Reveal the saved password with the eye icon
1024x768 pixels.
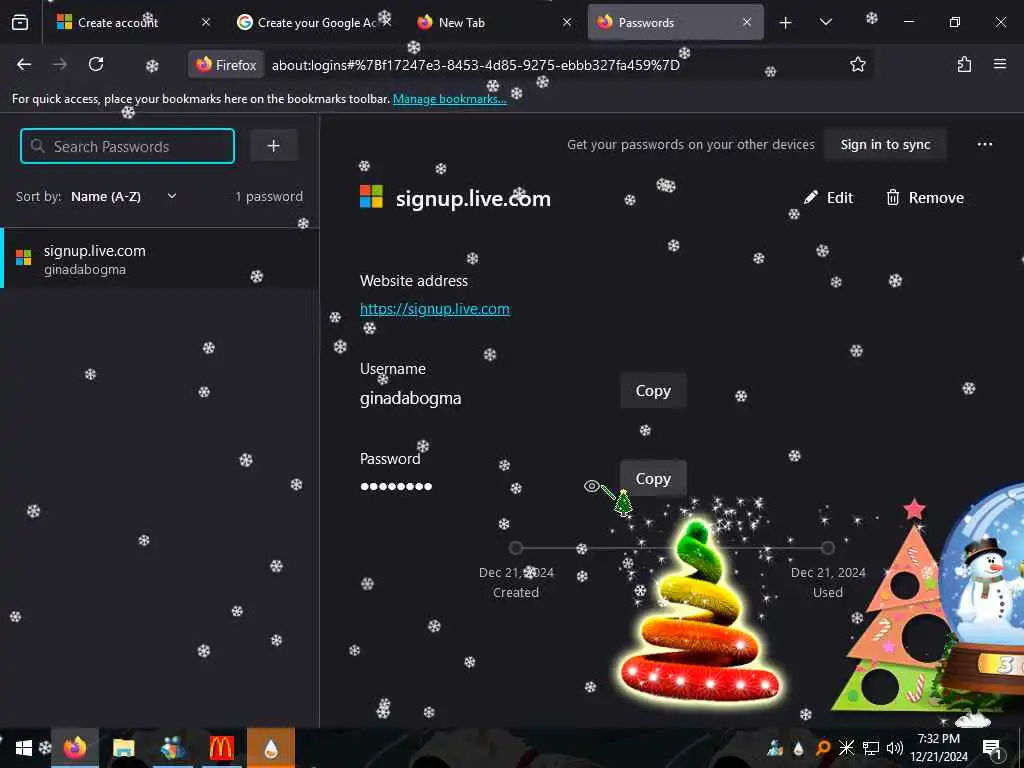[x=591, y=486]
